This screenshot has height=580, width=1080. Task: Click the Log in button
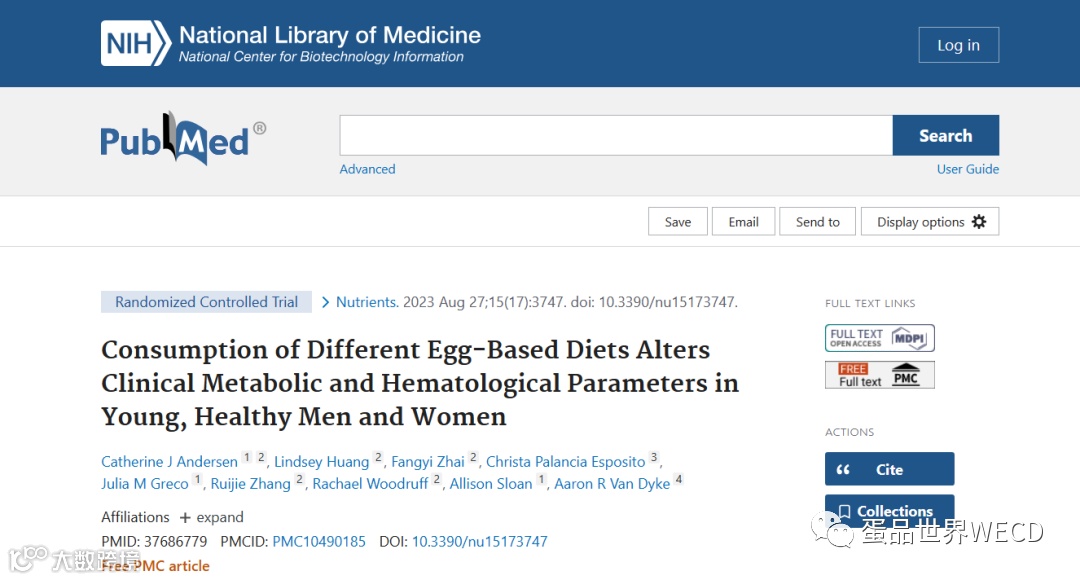click(958, 45)
